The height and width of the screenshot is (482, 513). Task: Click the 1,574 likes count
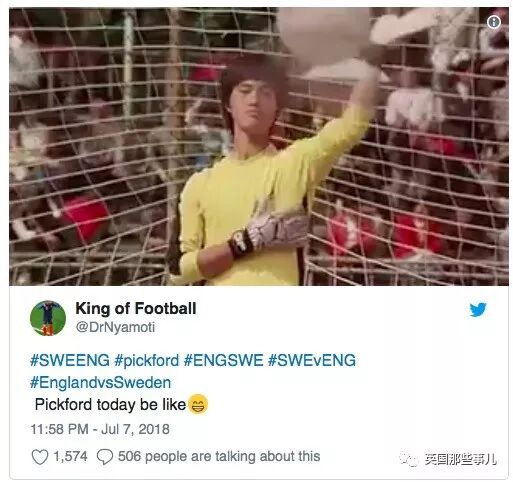click(70, 457)
